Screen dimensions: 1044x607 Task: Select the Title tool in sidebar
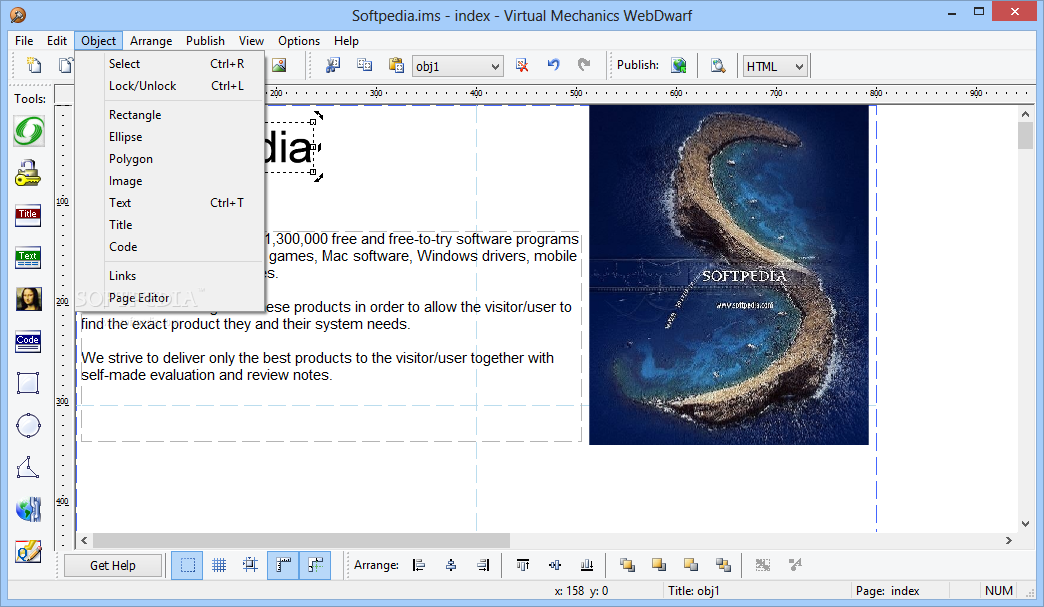coord(28,216)
